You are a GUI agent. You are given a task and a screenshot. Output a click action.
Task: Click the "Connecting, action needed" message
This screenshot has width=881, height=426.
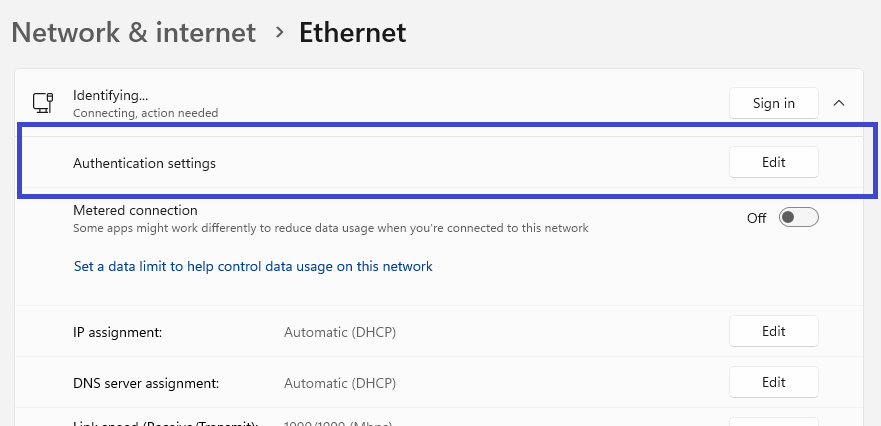(145, 114)
